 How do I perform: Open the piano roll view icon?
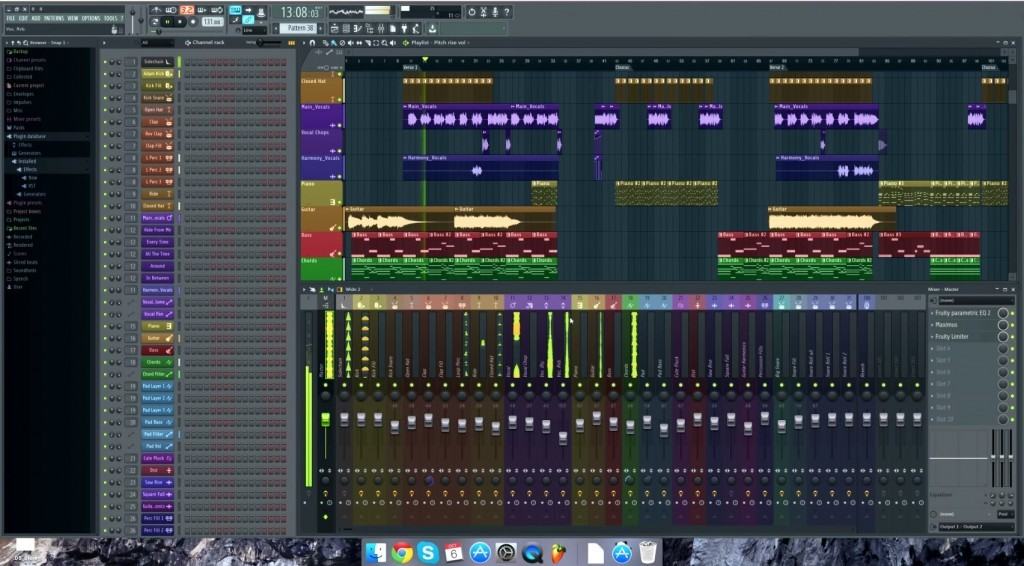click(358, 29)
